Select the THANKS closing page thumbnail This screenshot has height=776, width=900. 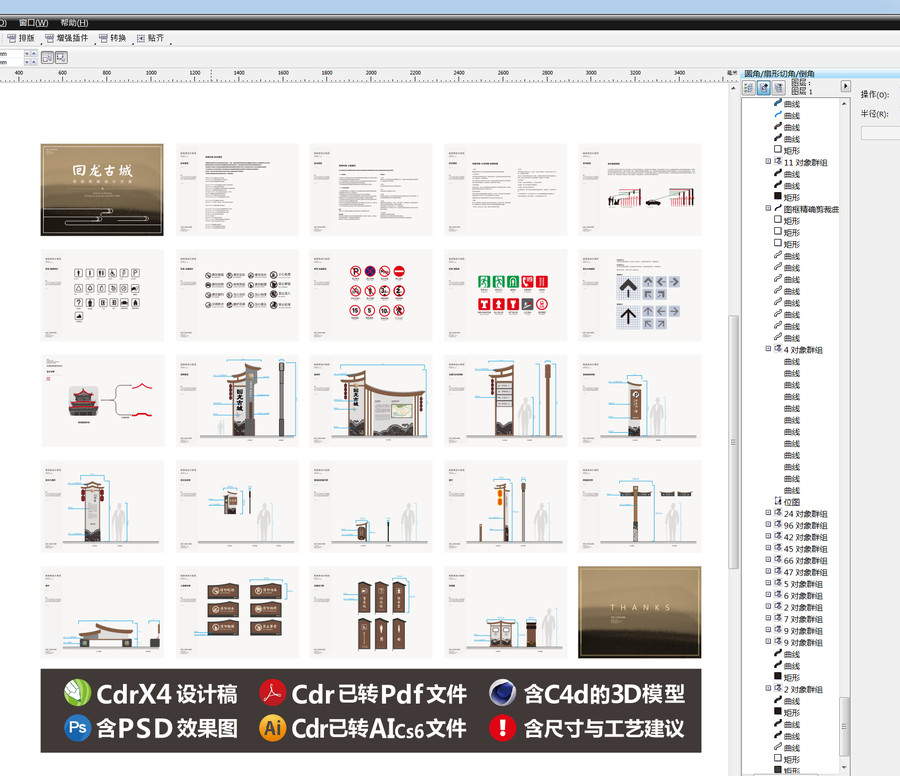pos(639,612)
